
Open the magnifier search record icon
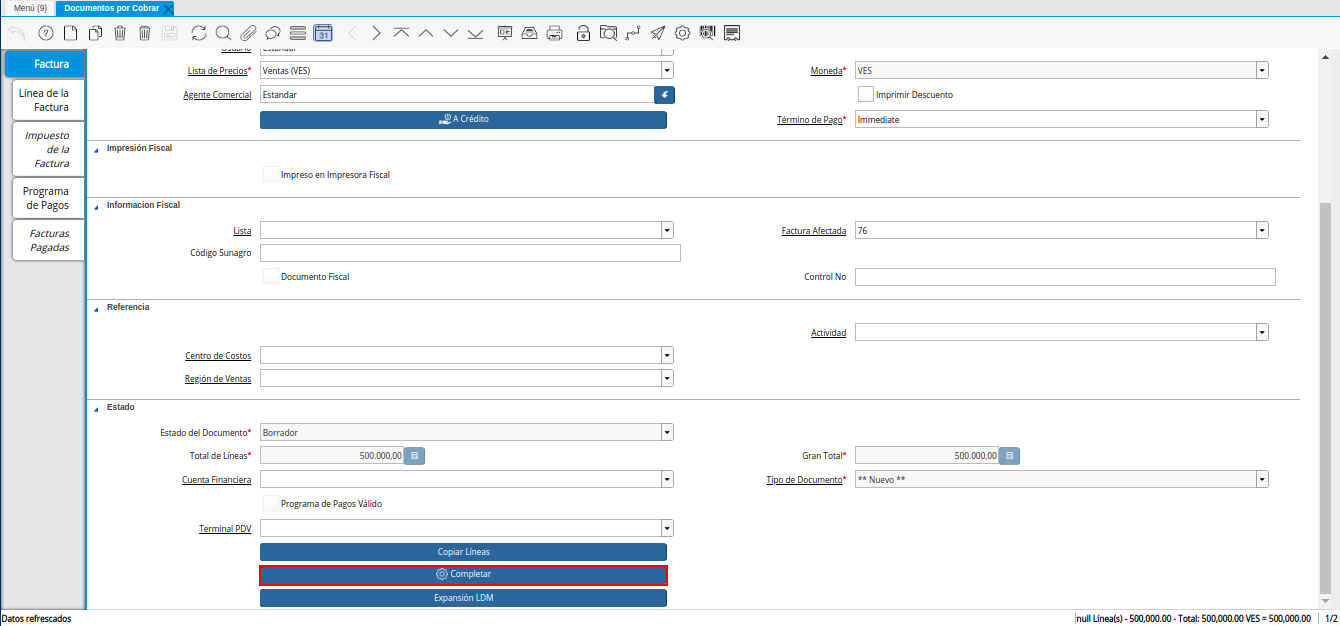tap(223, 33)
